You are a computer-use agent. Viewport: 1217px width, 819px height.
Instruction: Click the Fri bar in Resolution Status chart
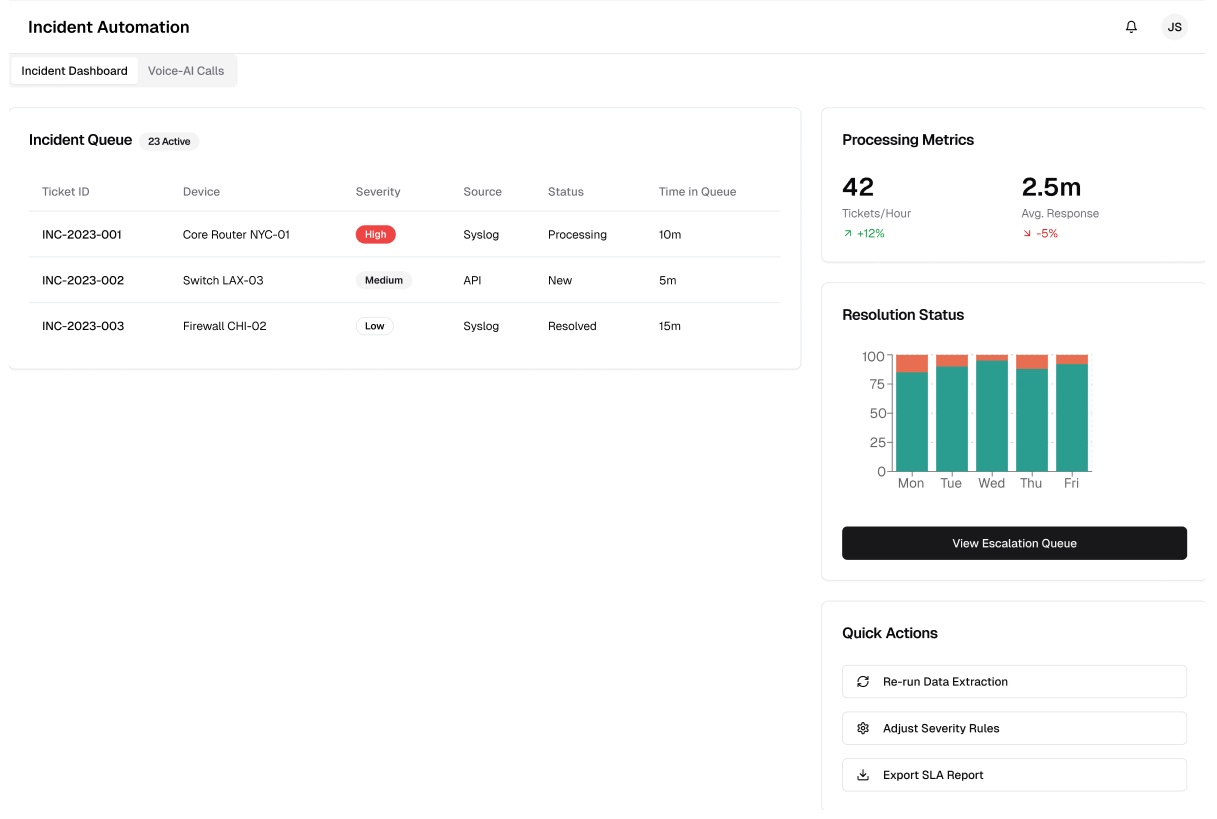(x=1071, y=413)
